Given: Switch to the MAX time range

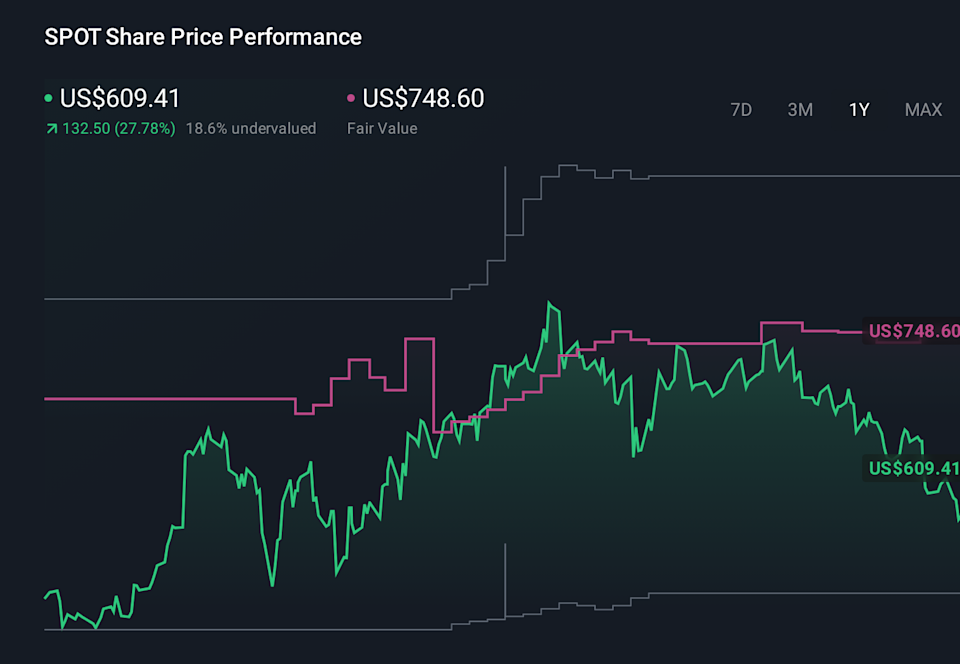Looking at the screenshot, I should coord(923,110).
